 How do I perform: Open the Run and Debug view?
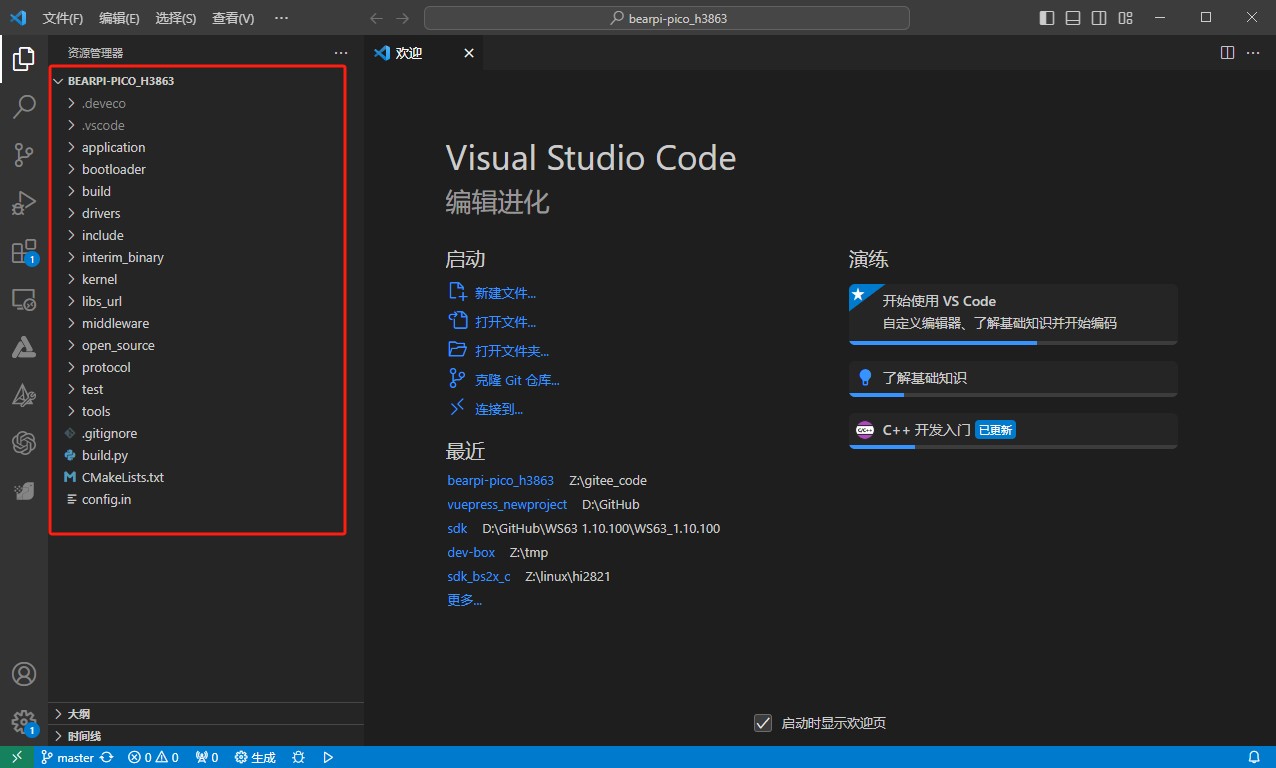point(24,203)
